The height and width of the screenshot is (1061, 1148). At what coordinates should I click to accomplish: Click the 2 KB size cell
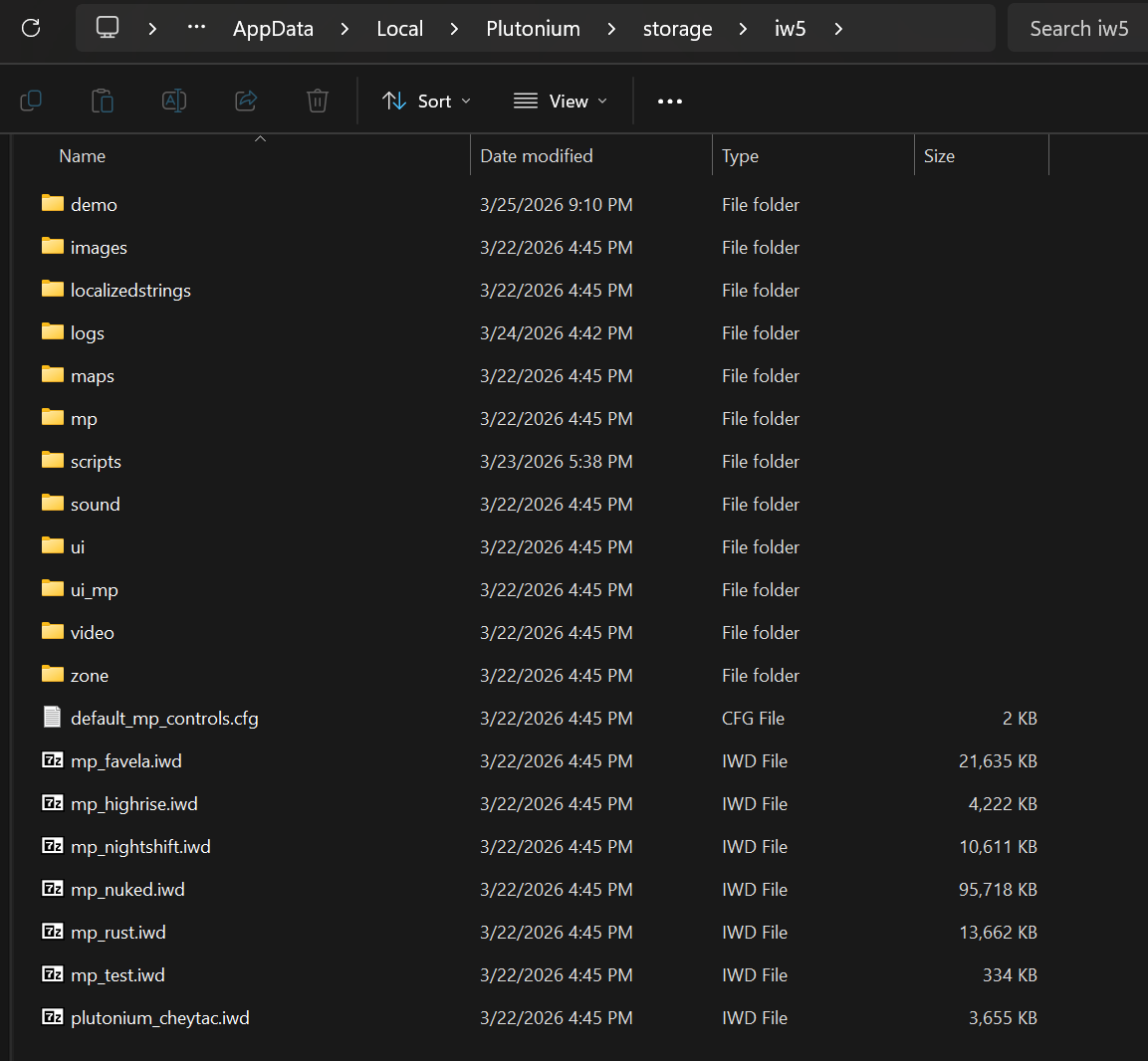pyautogui.click(x=1020, y=718)
